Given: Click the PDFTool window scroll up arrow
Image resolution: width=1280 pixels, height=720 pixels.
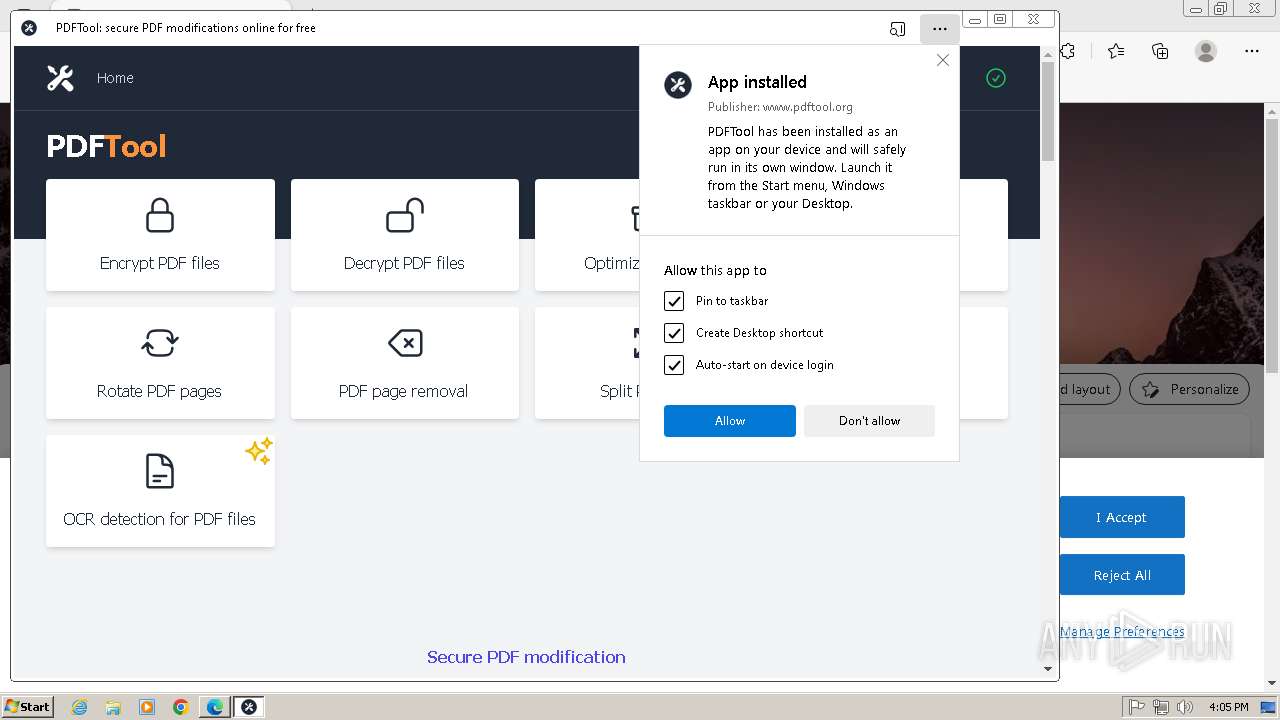Looking at the screenshot, I should tap(1048, 54).
